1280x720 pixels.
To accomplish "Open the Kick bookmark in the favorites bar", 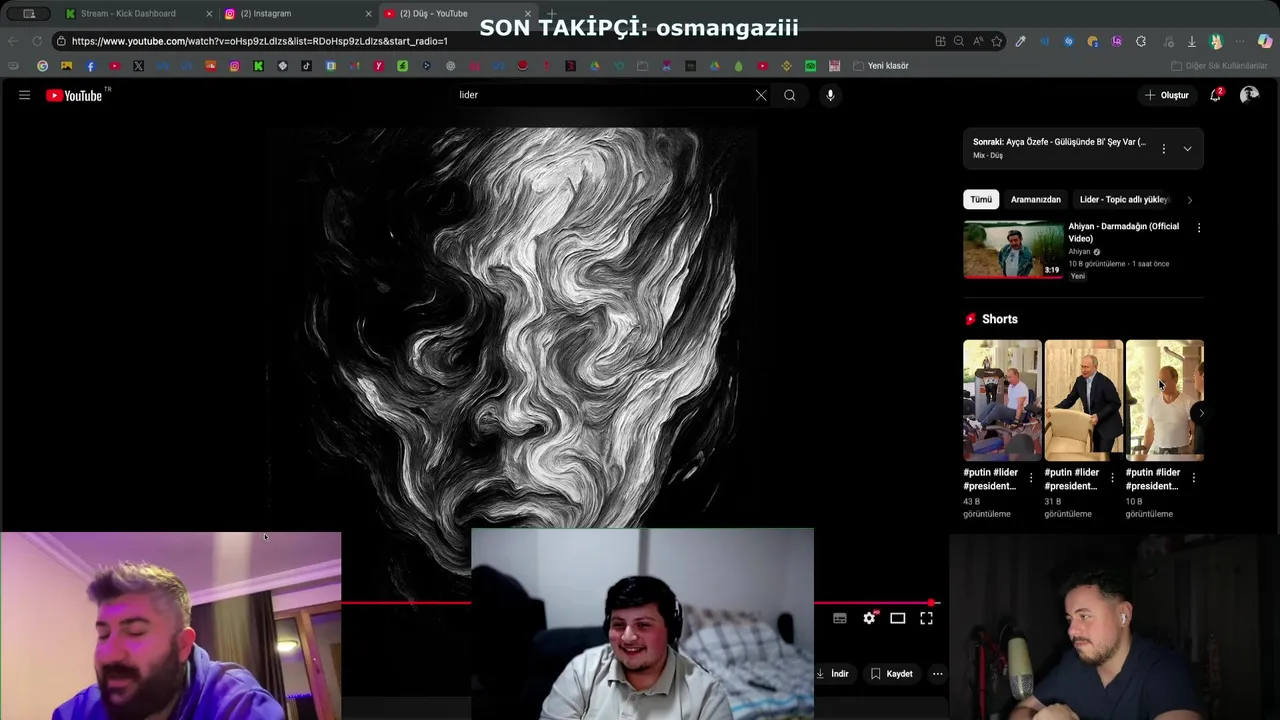I will point(258,66).
